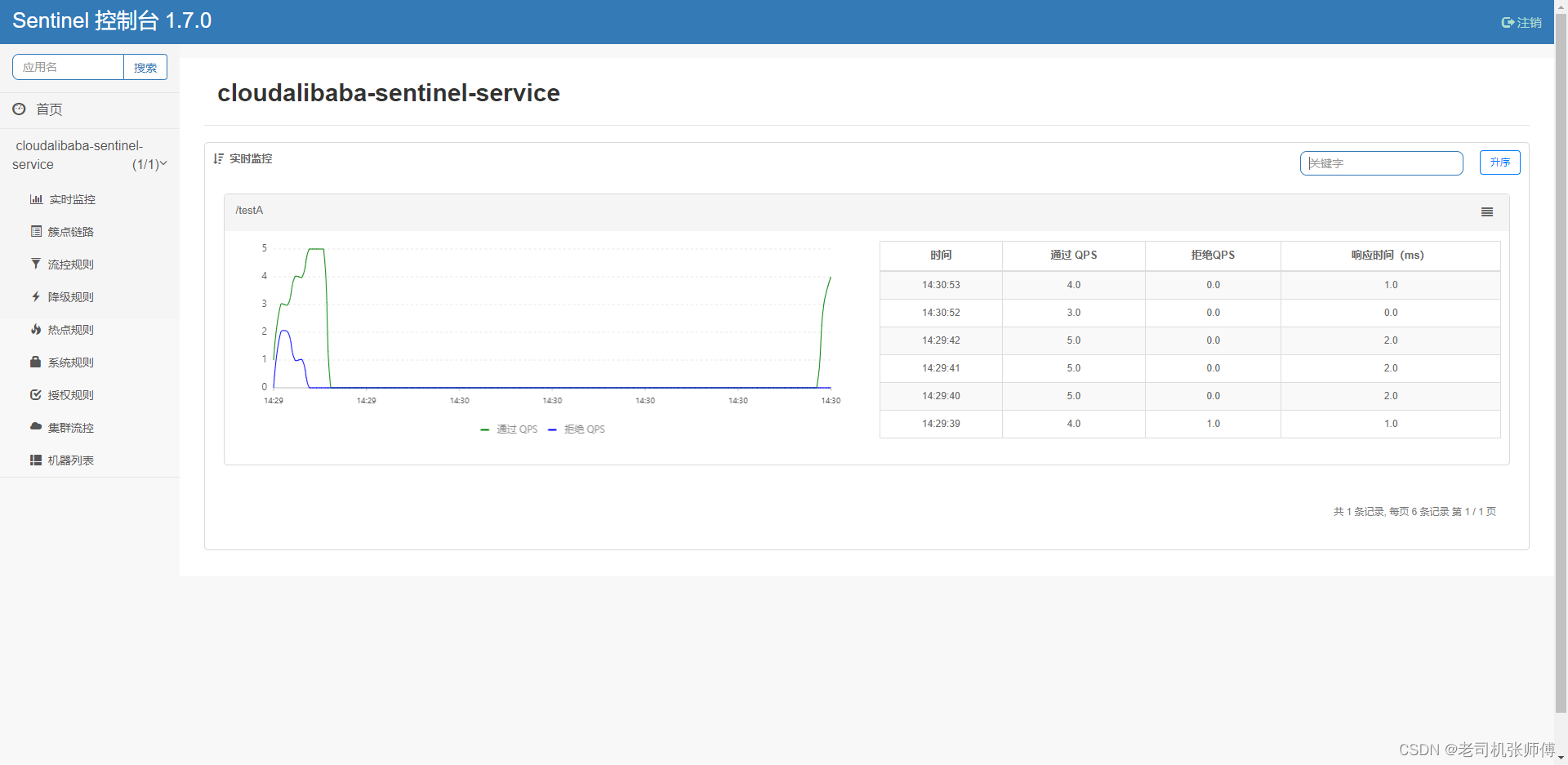
Task: Click the 升序 sort button
Action: [x=1500, y=162]
